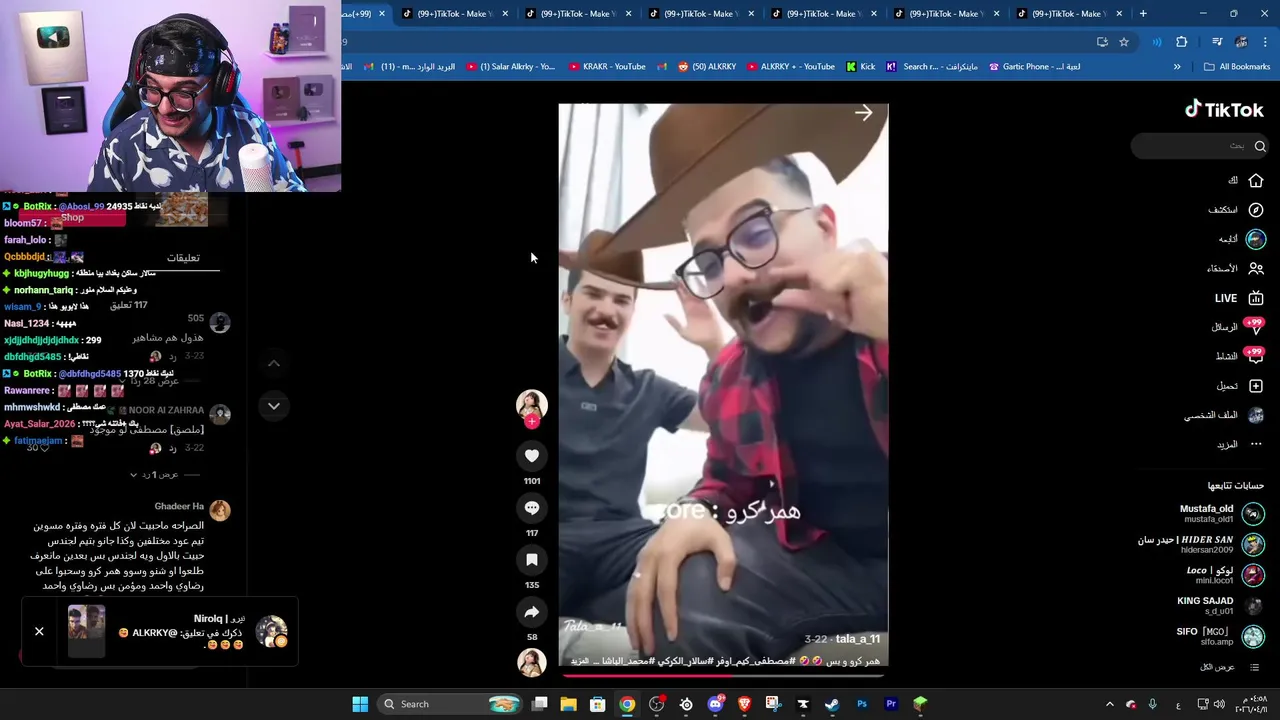Bookmark this page with star icon

1124,42
